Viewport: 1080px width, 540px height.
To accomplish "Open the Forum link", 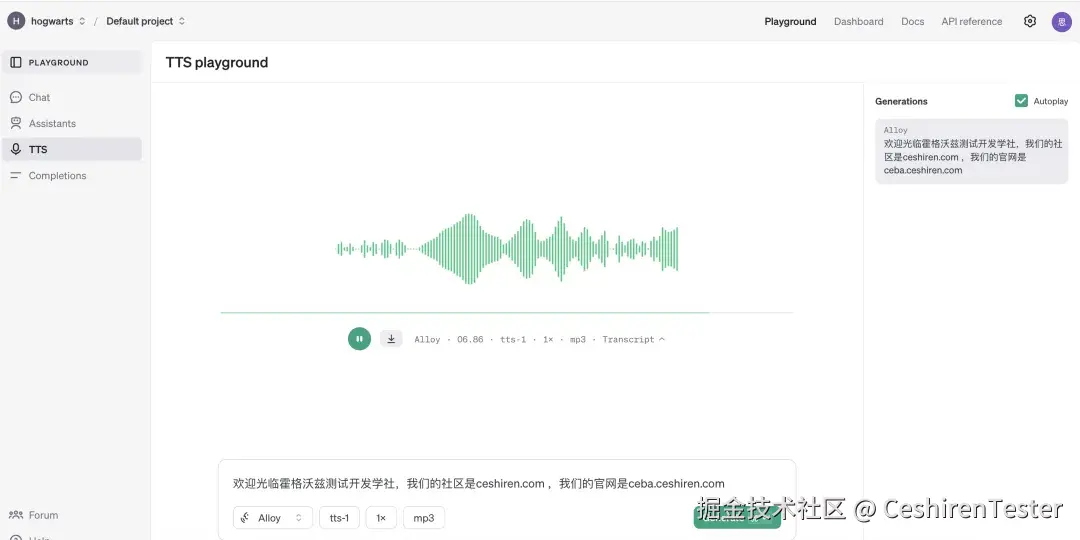I will (x=43, y=515).
